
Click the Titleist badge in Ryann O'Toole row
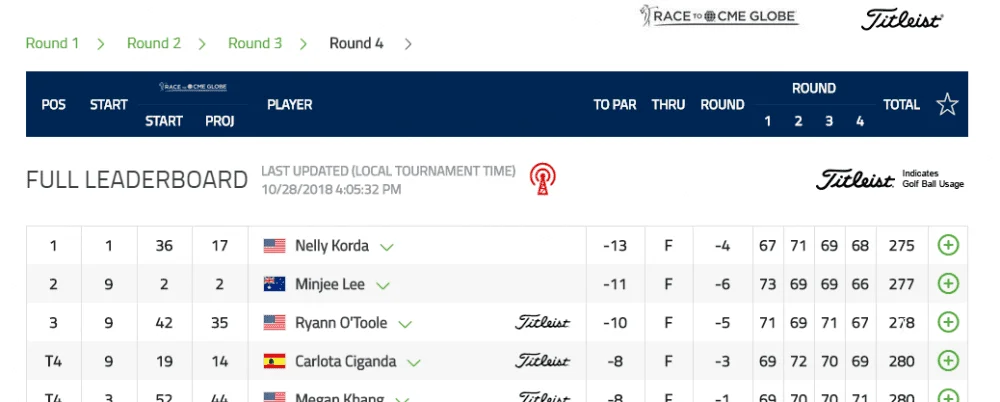[x=542, y=322]
